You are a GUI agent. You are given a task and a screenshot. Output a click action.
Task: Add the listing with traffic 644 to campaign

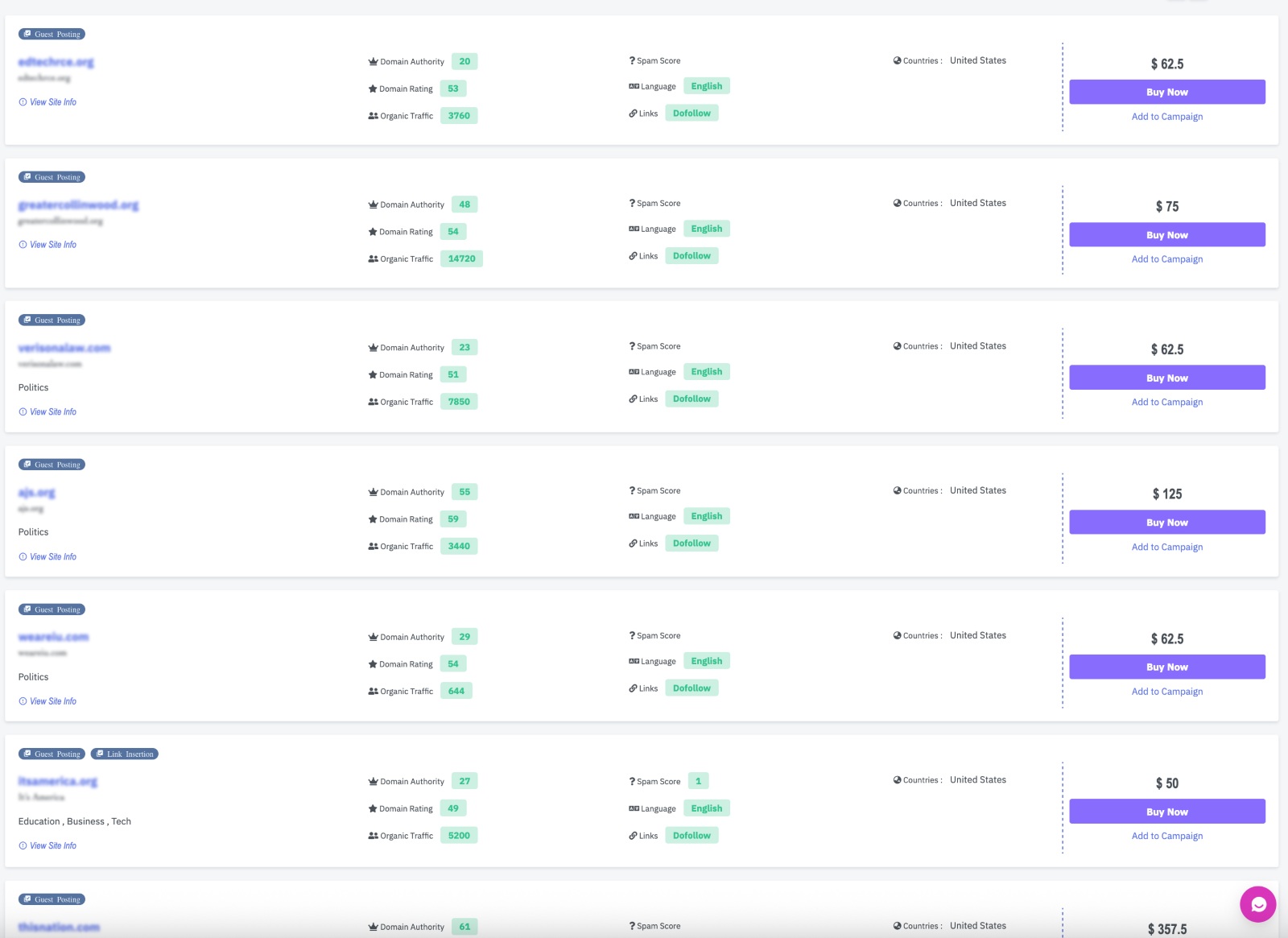click(1167, 692)
